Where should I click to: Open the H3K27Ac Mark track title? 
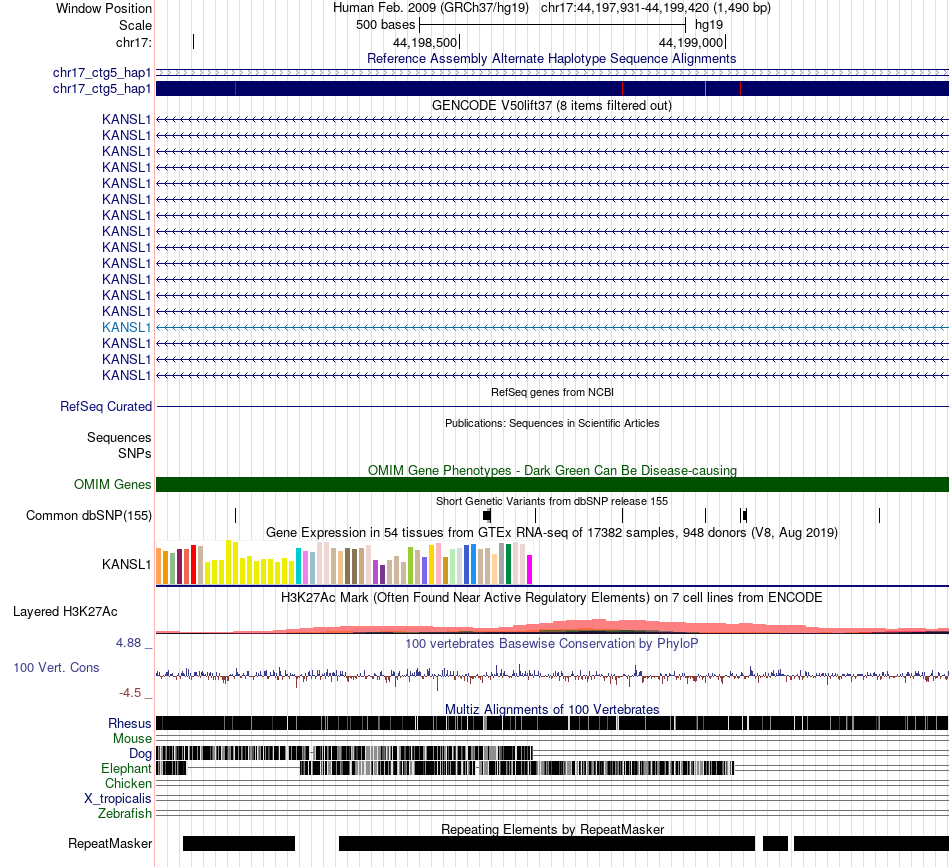point(552,598)
